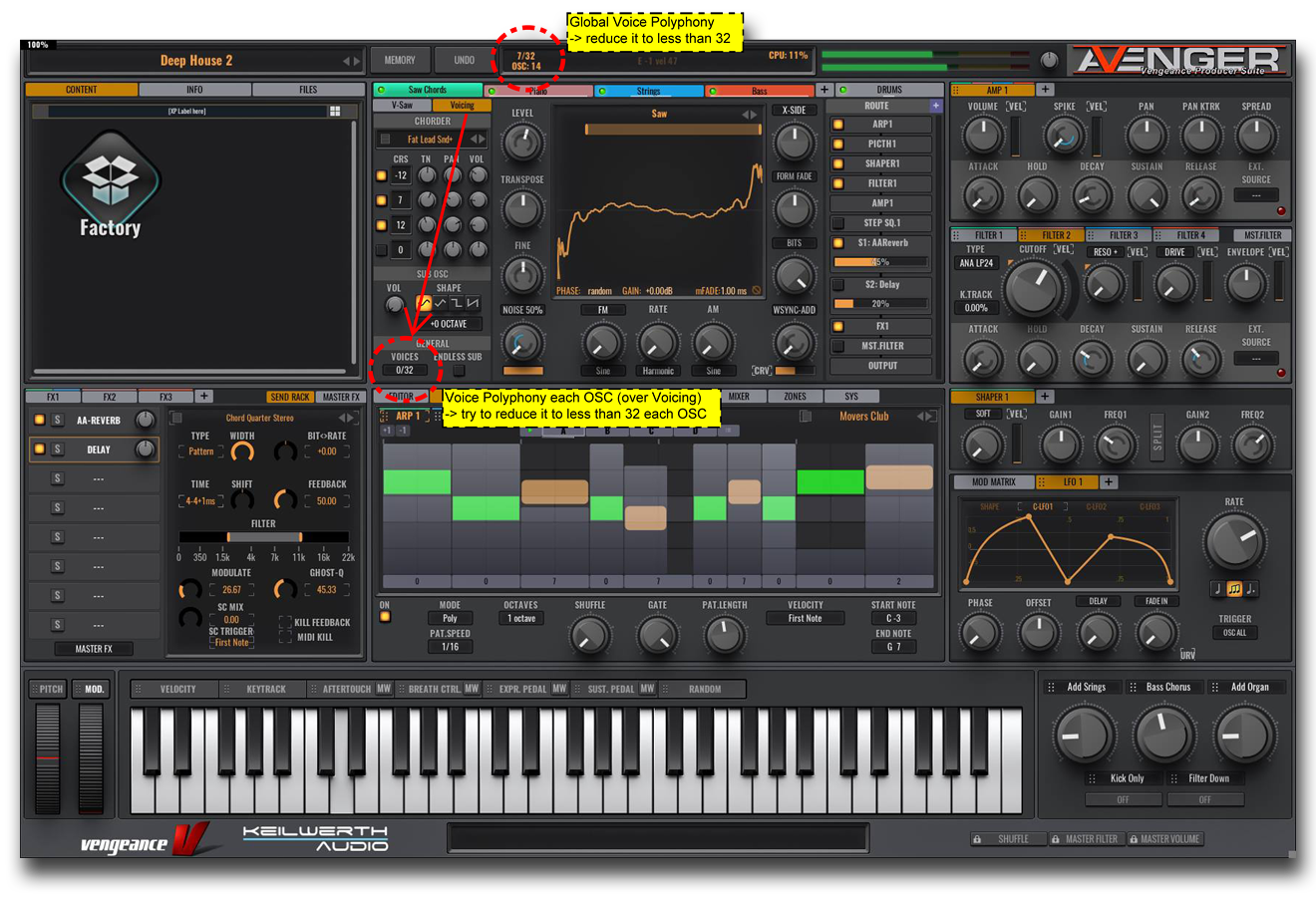1316x897 pixels.
Task: Open the arp preset browser icon left of Movers Club
Action: (x=806, y=417)
